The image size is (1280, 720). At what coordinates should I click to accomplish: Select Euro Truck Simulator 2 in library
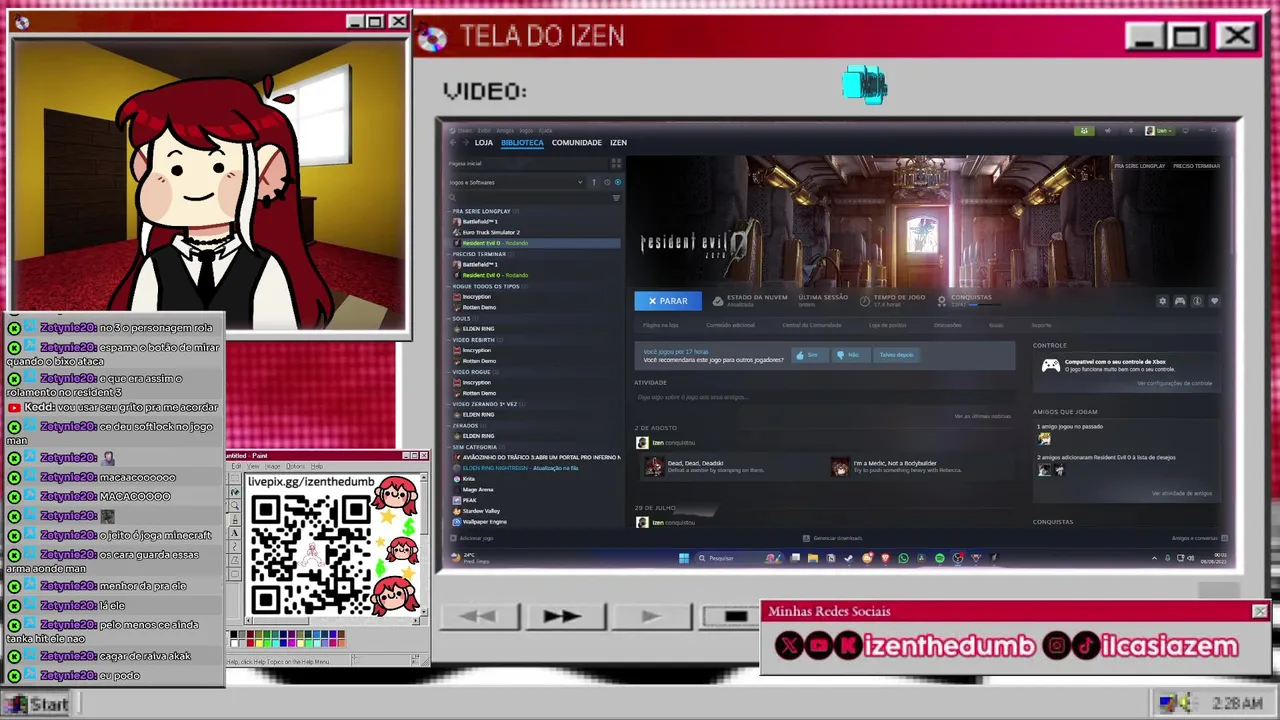[491, 232]
